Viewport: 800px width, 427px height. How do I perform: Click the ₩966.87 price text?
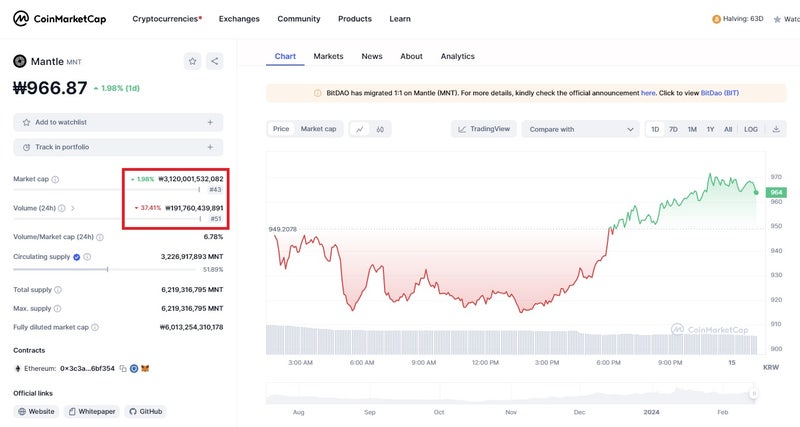(x=50, y=88)
